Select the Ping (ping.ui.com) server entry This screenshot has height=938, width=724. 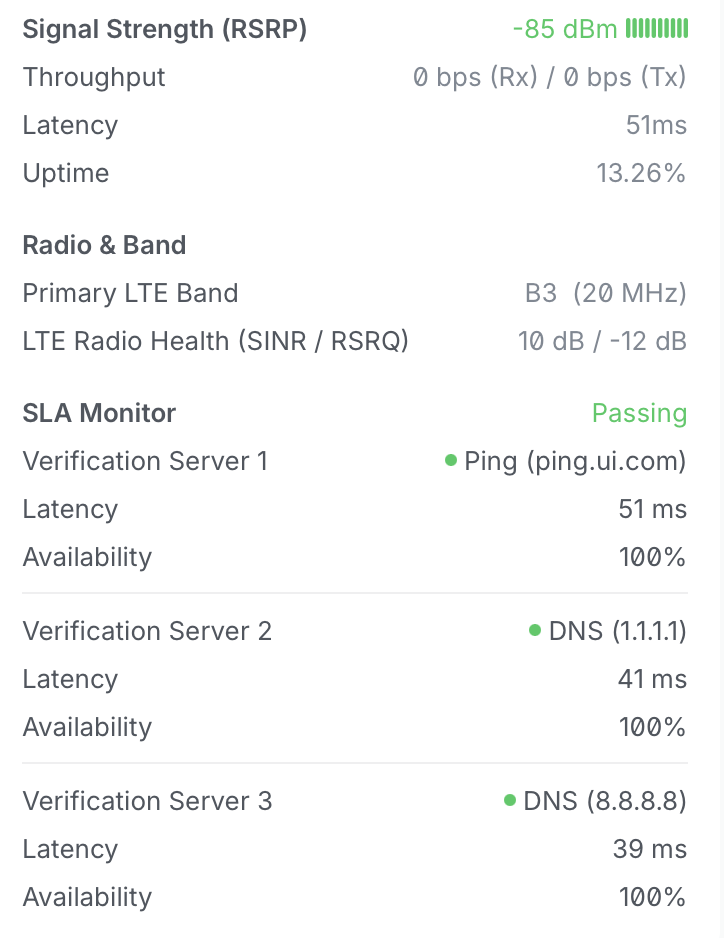[575, 462]
